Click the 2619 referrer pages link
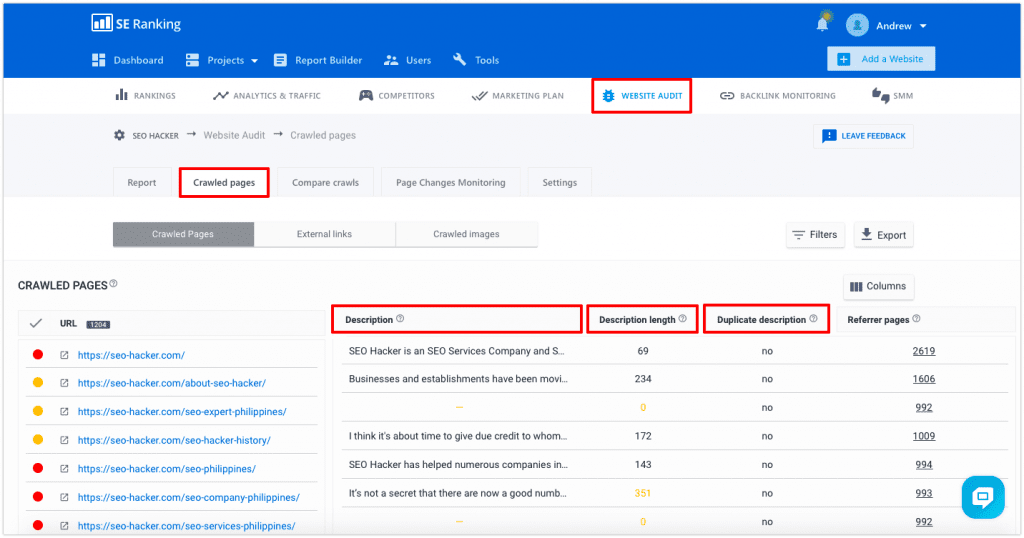This screenshot has height=538, width=1024. (923, 351)
